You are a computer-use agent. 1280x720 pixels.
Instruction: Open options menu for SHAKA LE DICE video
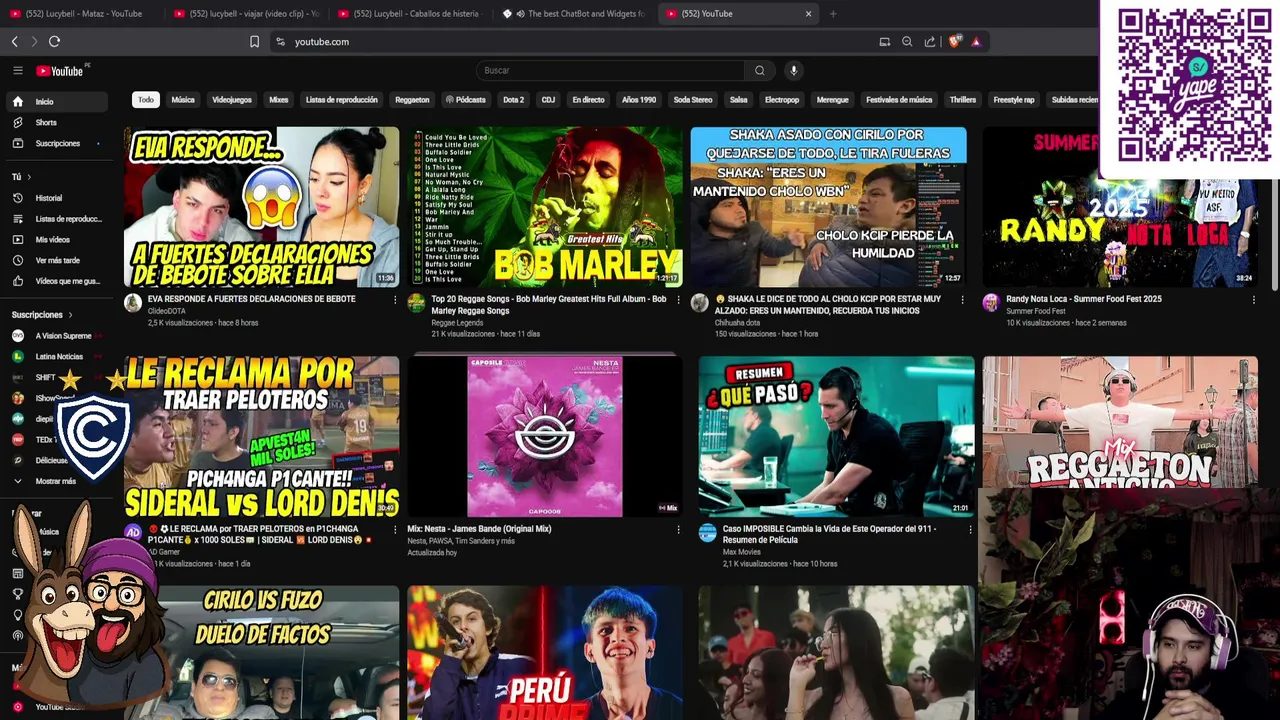point(962,300)
